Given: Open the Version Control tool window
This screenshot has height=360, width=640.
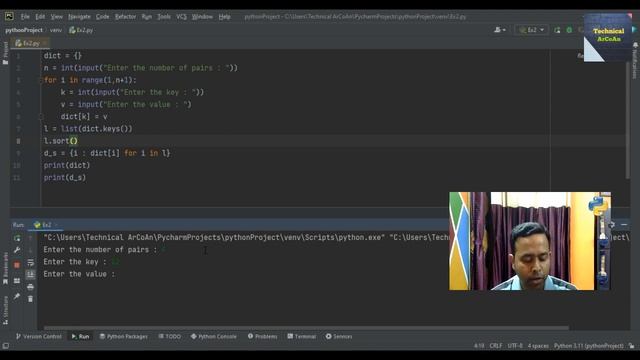Looking at the screenshot, I should [38, 336].
